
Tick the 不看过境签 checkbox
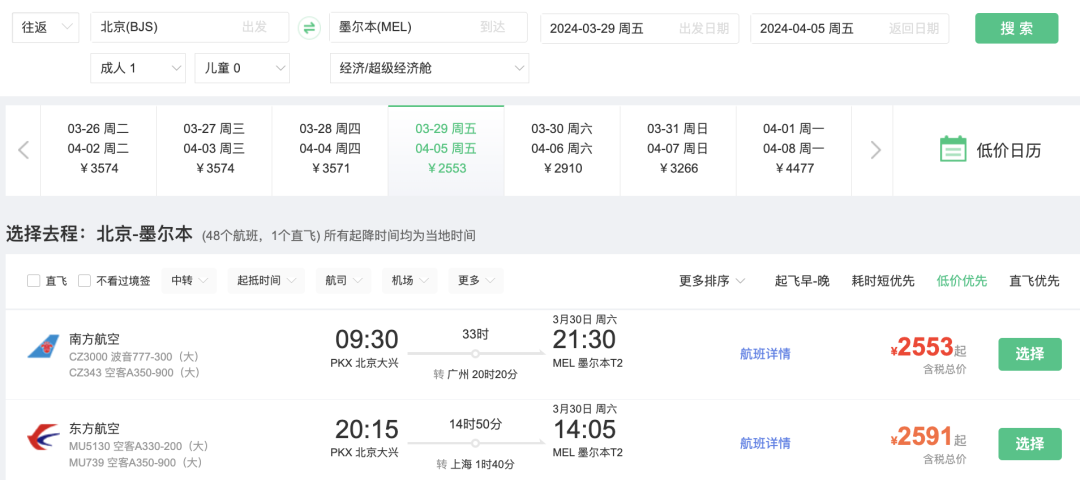tap(85, 281)
